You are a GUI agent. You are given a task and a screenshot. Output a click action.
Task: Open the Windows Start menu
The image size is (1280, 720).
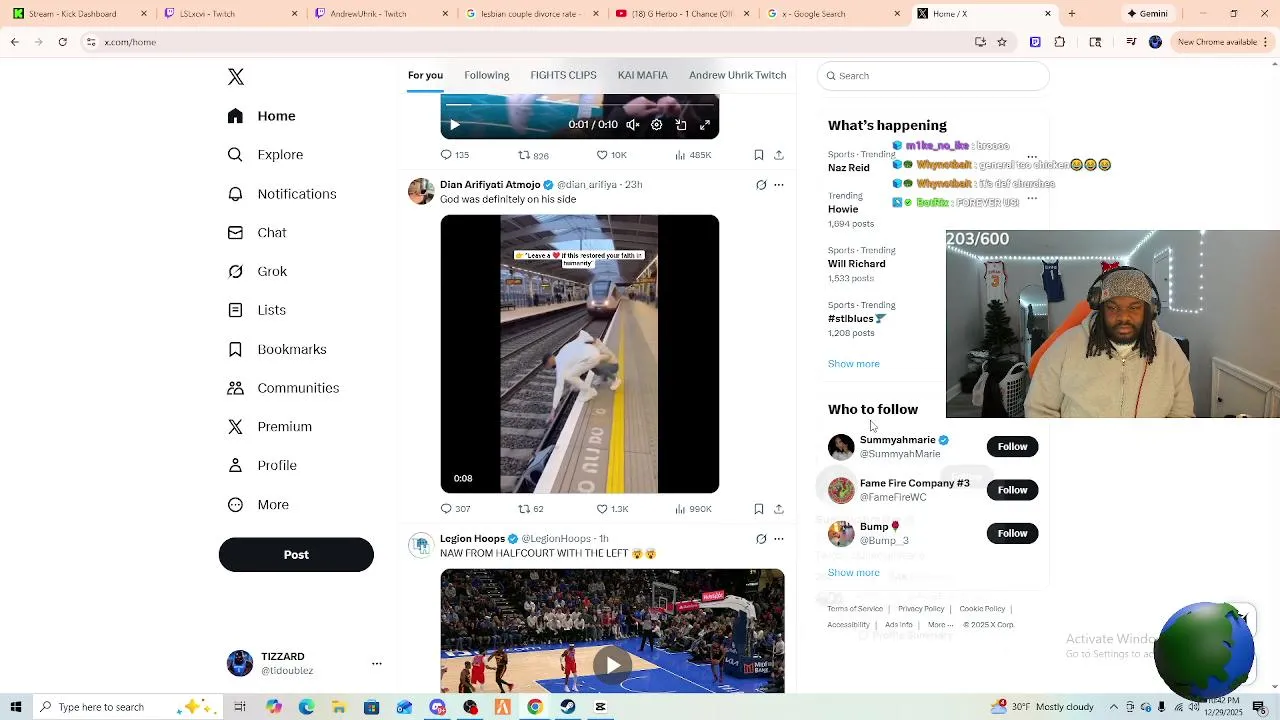[16, 707]
